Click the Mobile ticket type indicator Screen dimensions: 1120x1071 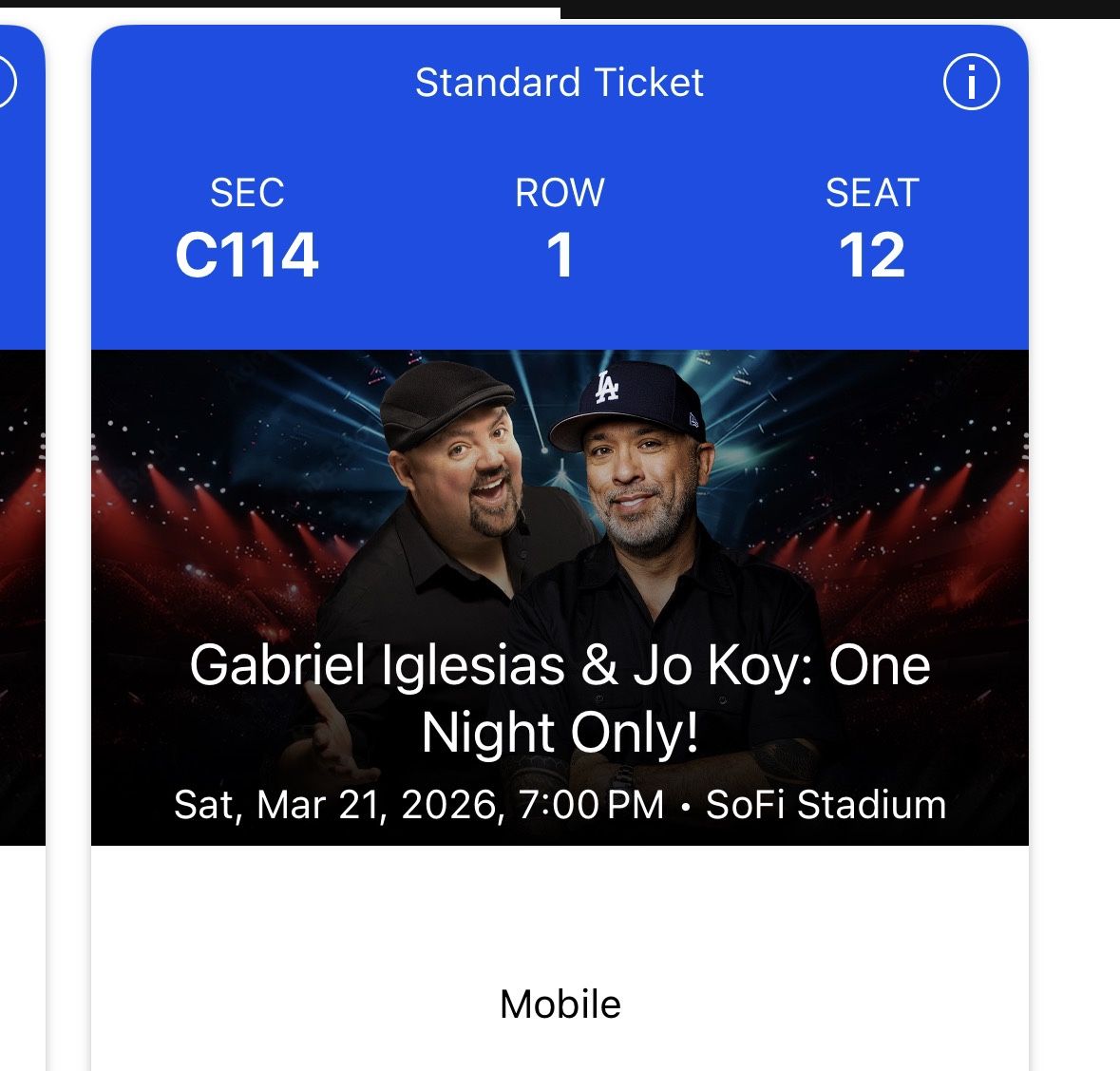(x=560, y=1003)
